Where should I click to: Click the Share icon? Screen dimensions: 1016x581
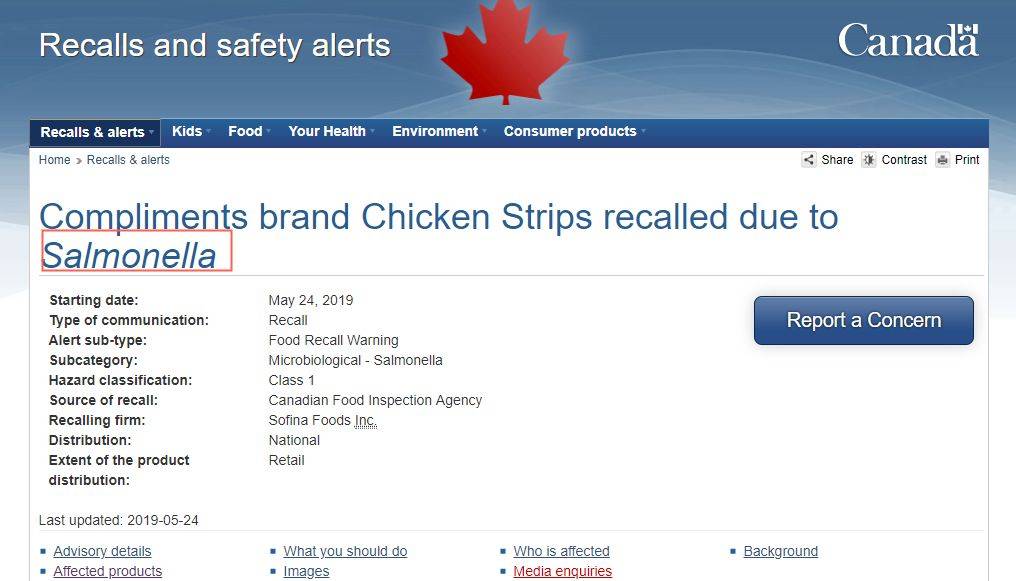(x=809, y=160)
